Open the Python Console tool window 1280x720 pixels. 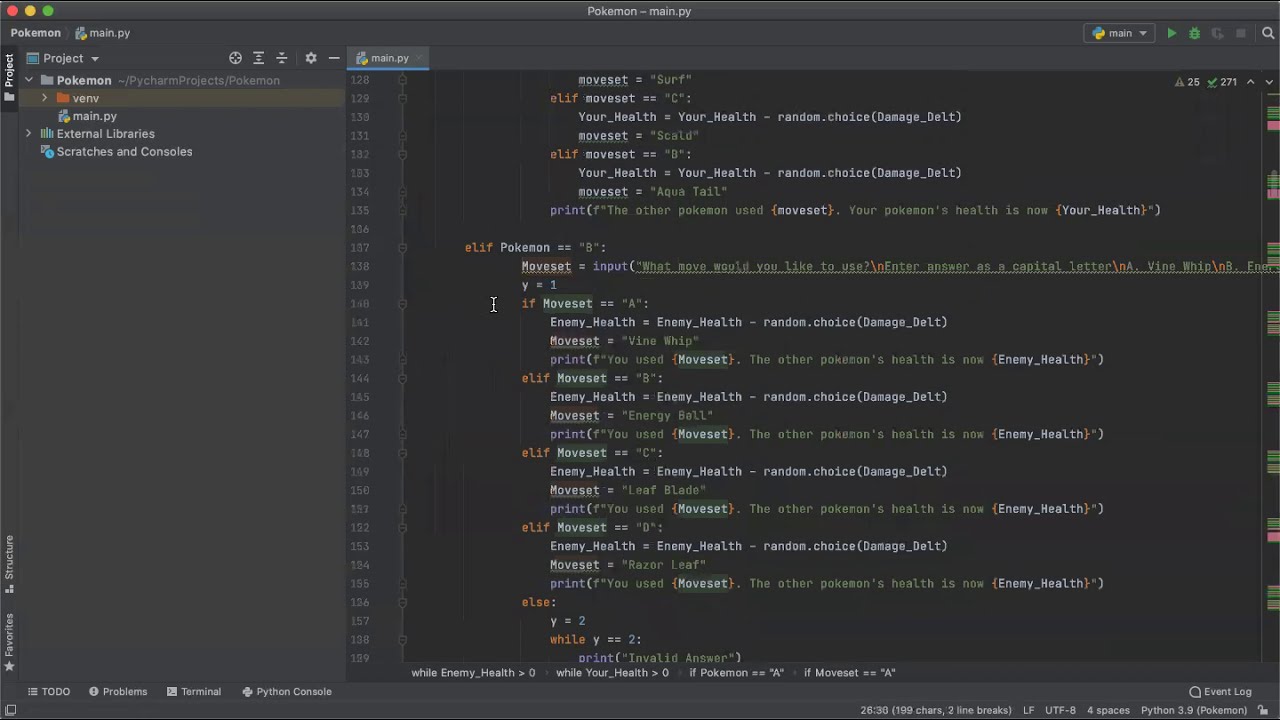286,691
